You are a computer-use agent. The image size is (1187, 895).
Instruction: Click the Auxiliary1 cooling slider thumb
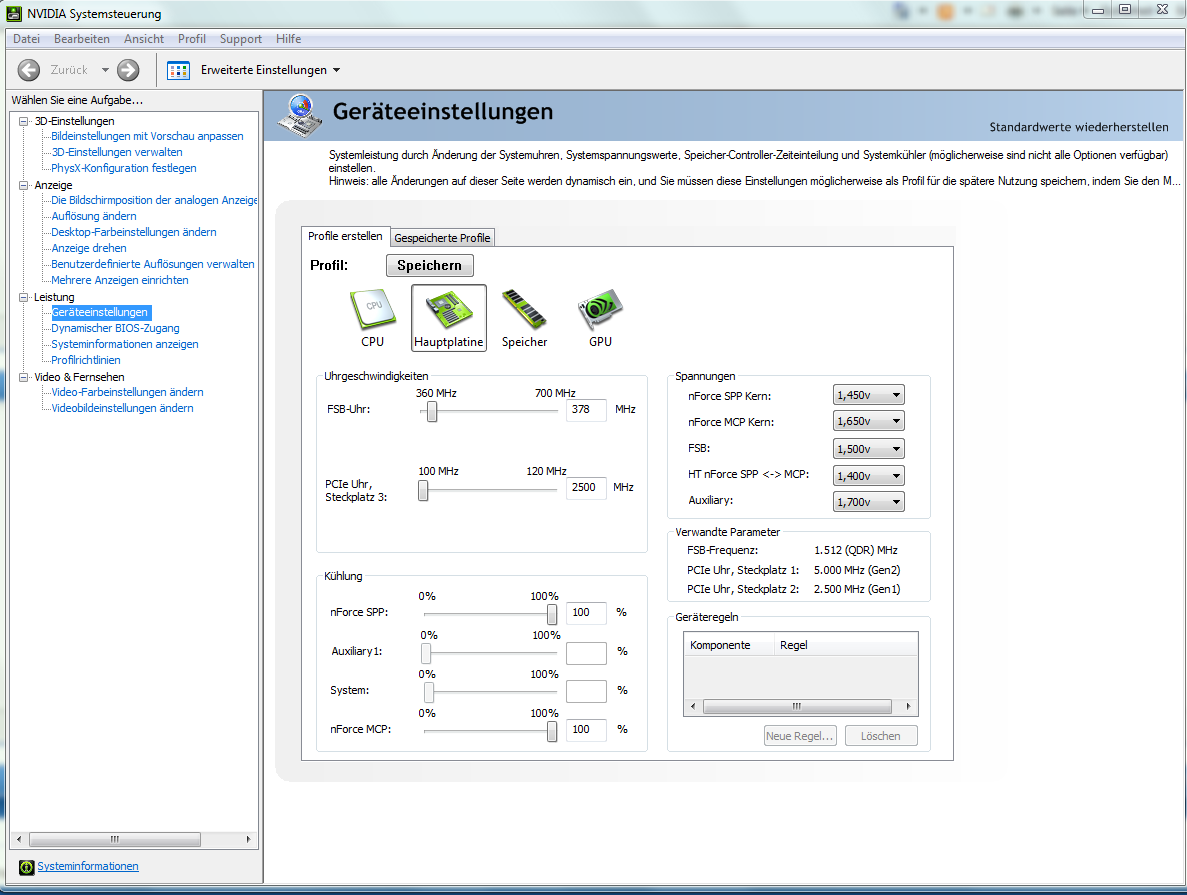tap(426, 653)
